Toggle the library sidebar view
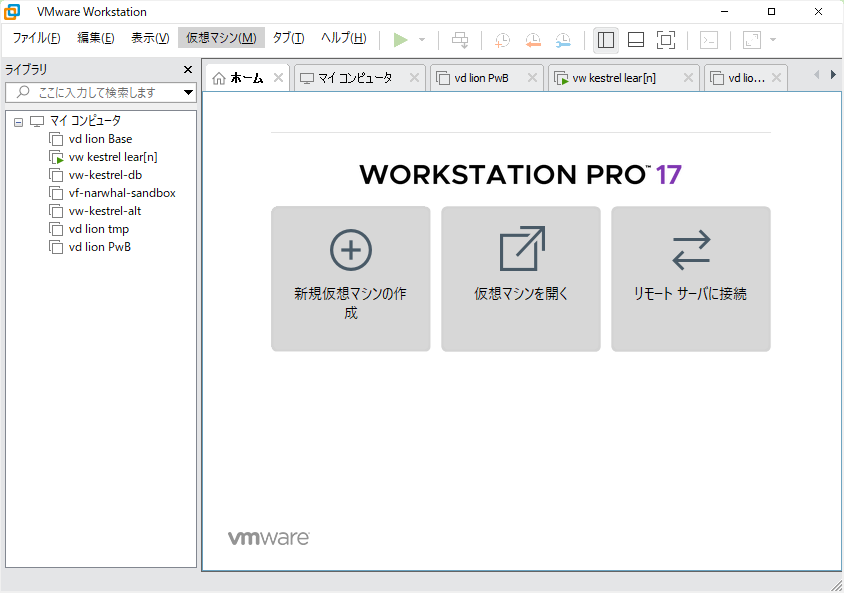844x593 pixels. (605, 40)
